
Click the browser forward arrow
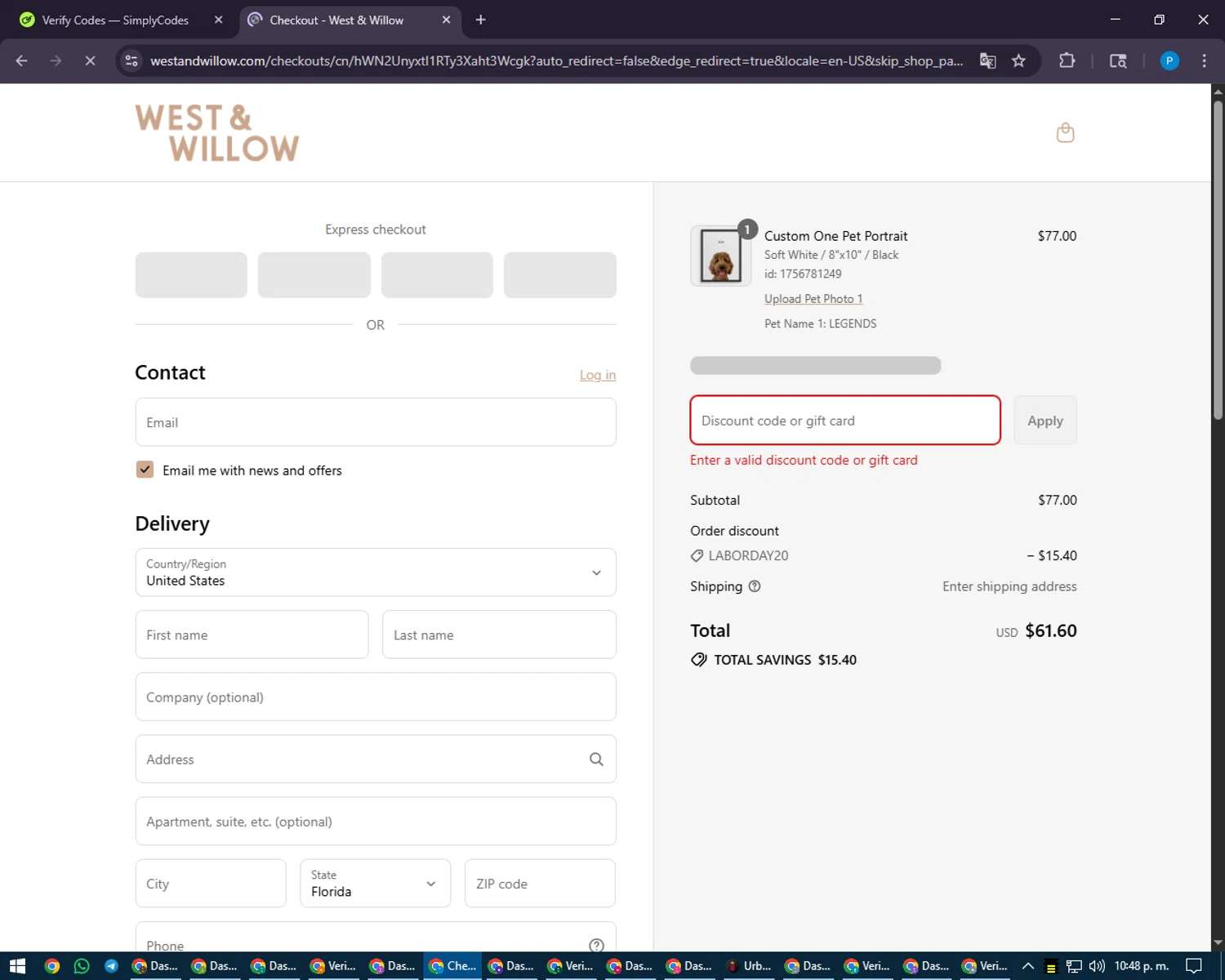[x=56, y=61]
